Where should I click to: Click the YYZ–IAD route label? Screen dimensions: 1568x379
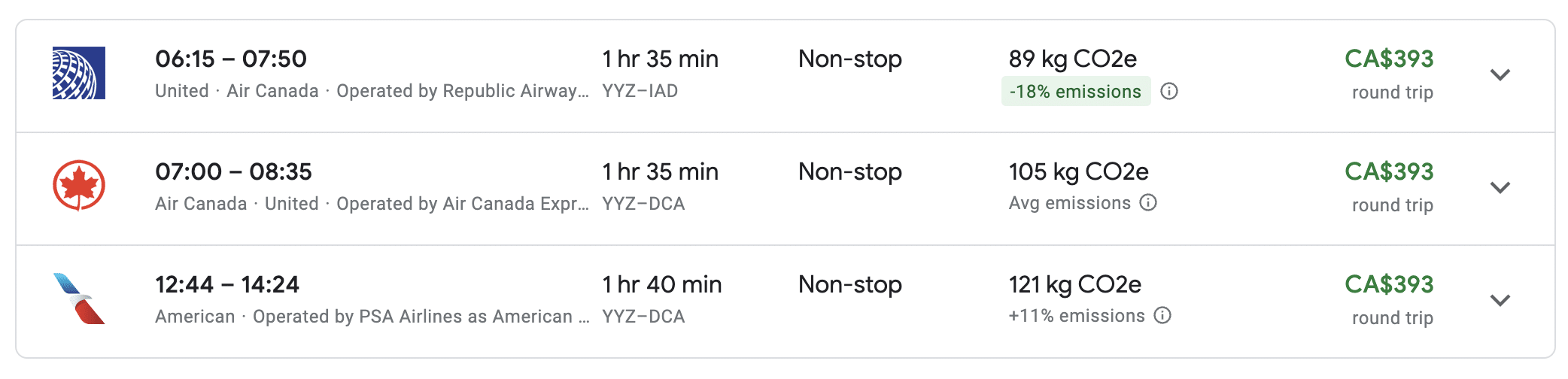click(640, 91)
